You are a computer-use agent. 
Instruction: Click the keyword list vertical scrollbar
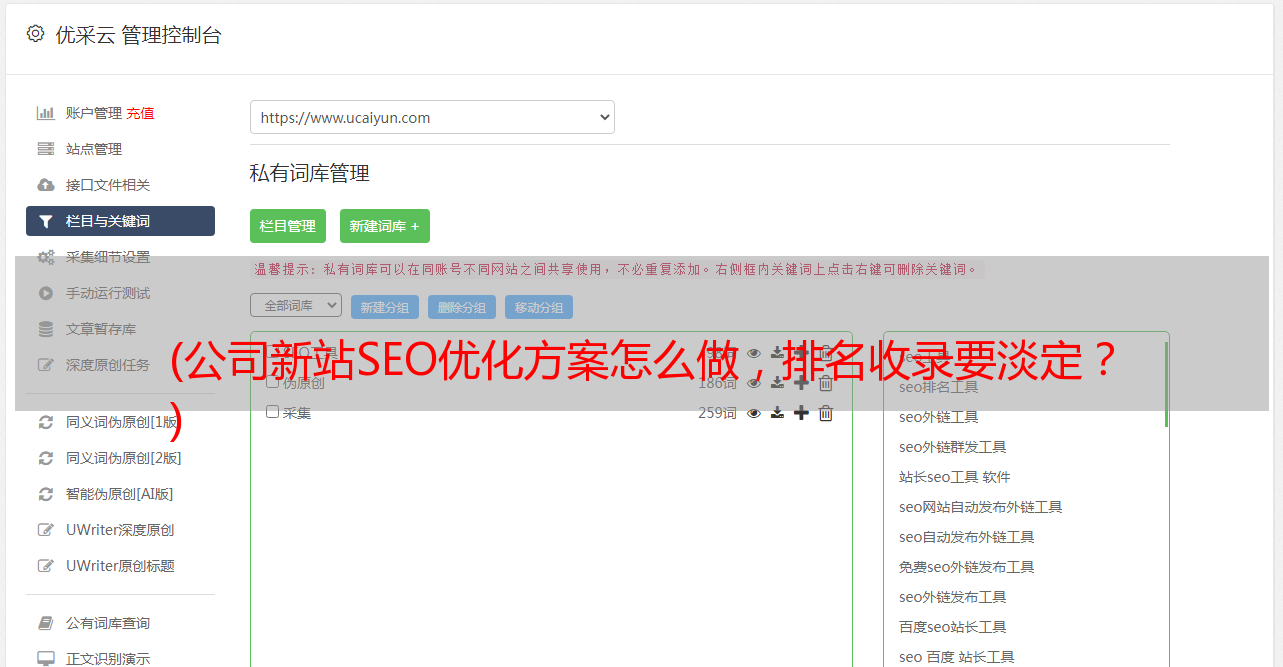point(1166,385)
